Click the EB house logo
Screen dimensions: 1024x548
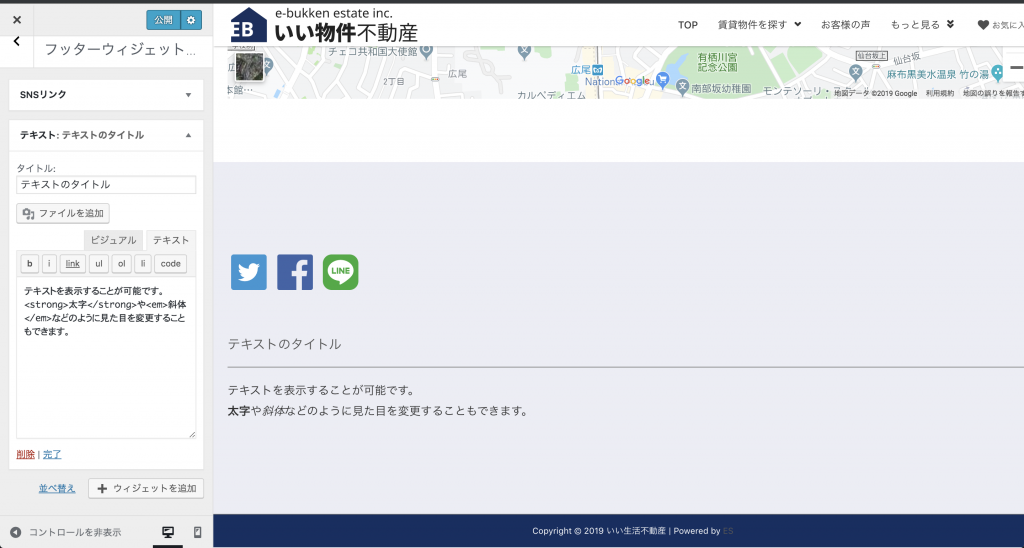249,26
